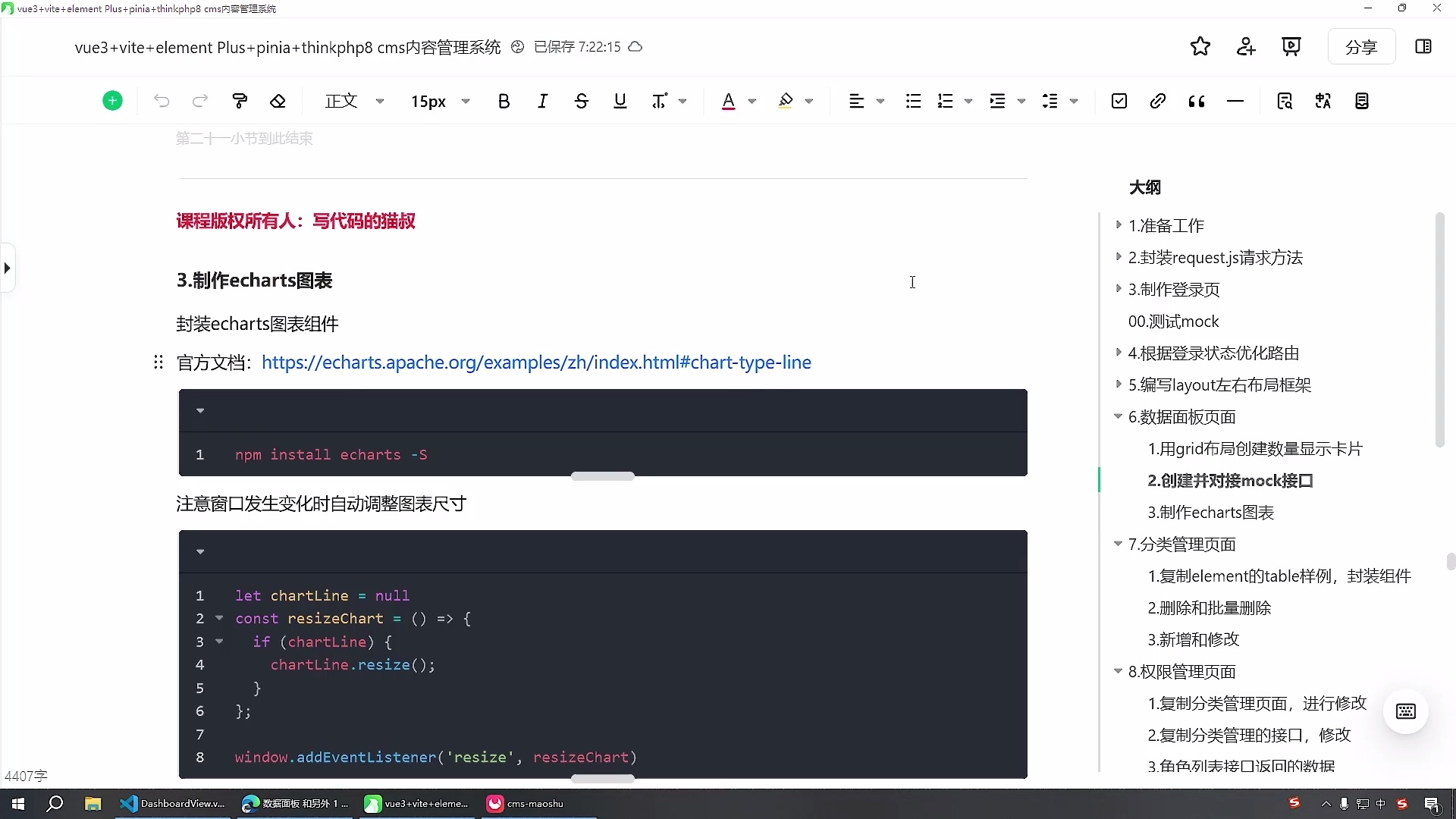Click the line spacing icon
This screenshot has width=1456, height=819.
(1050, 101)
